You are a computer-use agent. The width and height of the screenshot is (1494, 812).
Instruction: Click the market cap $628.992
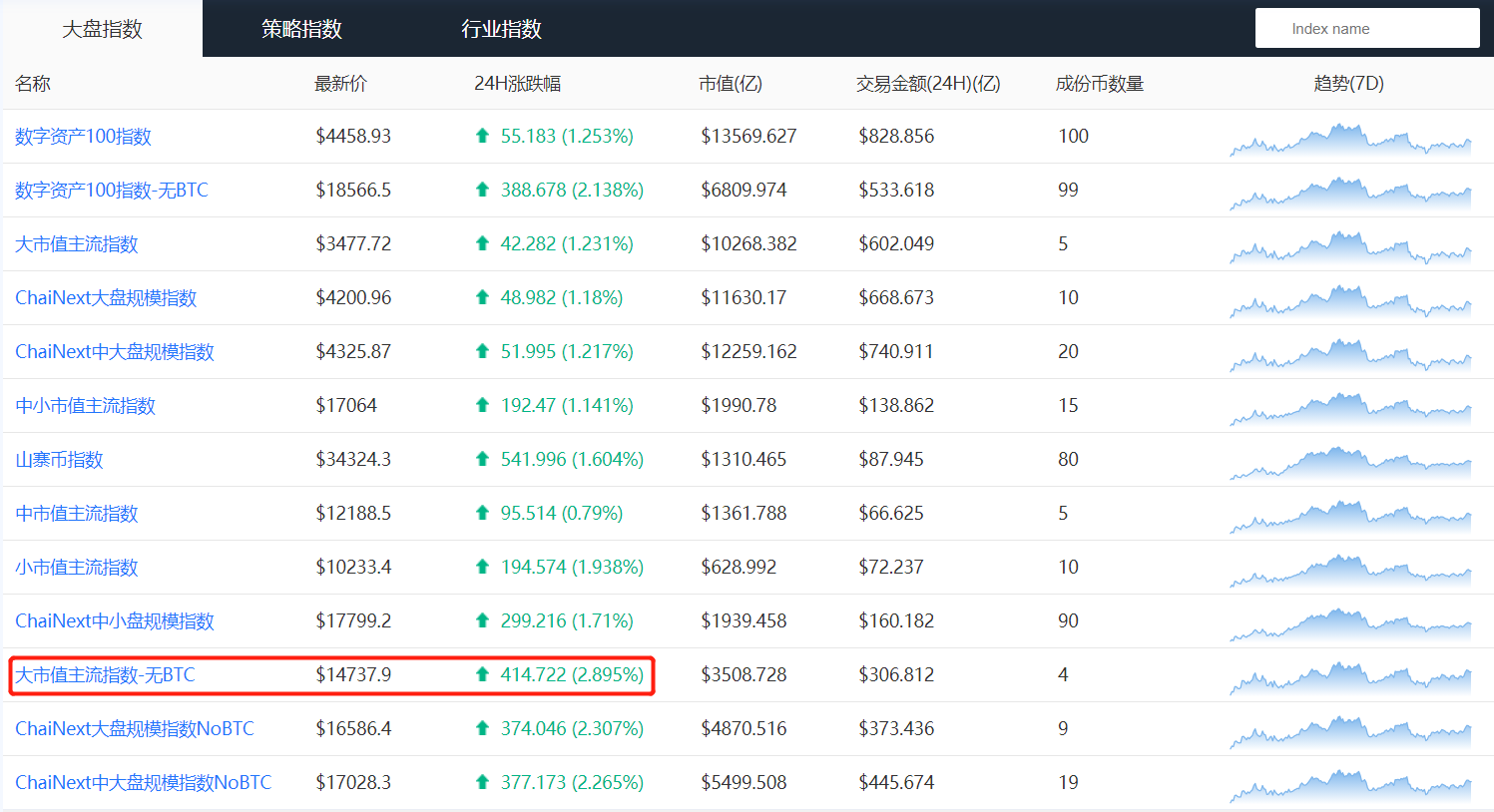[739, 567]
